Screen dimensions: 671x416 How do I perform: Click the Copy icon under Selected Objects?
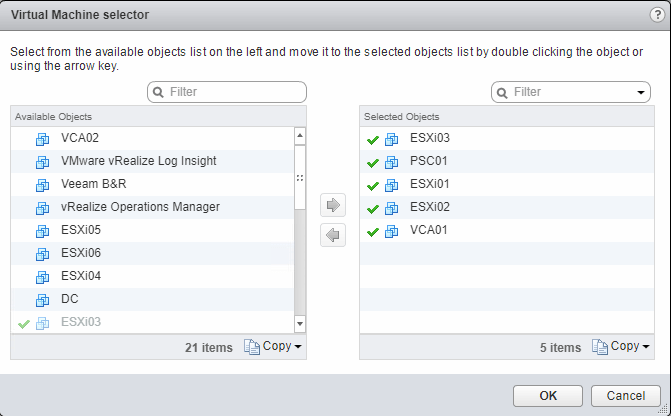coord(600,347)
